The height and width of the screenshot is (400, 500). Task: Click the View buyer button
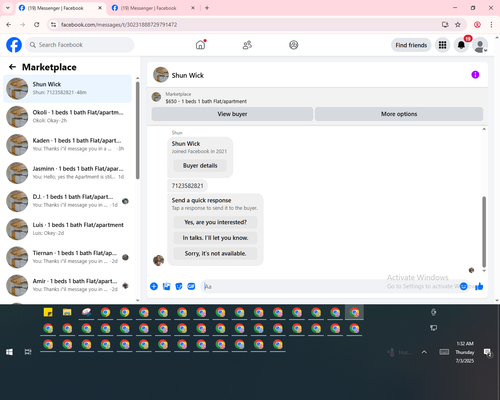(x=232, y=114)
